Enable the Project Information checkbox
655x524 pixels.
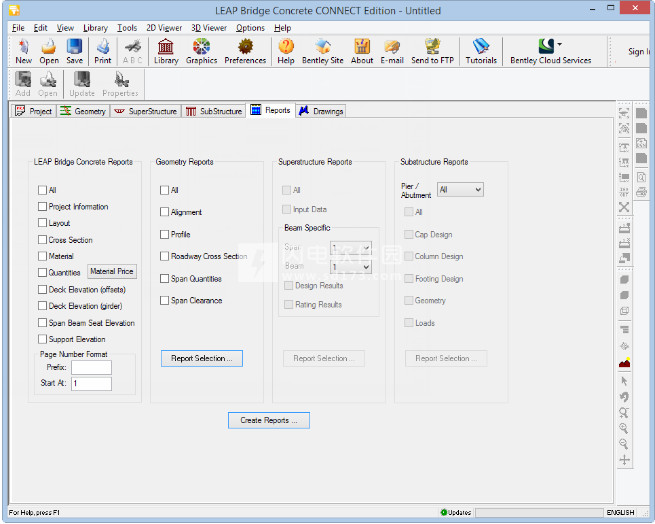pos(42,206)
